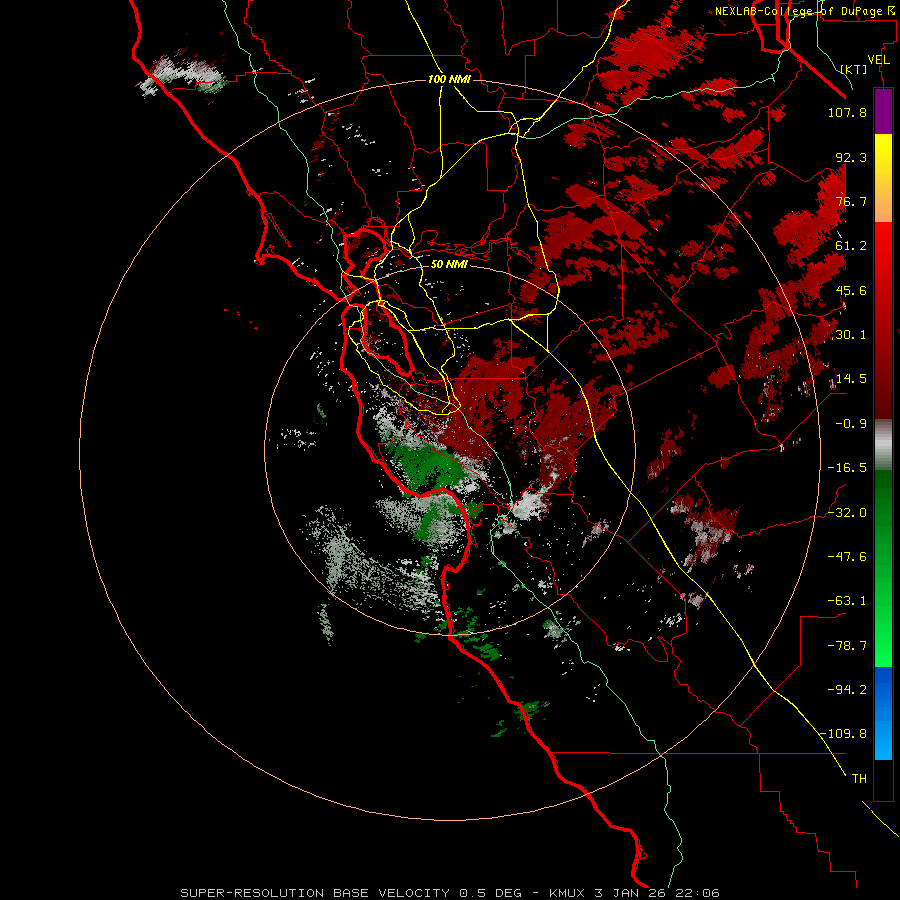Click the -63.1 scale value
This screenshot has height=900, width=900.
coord(847,601)
